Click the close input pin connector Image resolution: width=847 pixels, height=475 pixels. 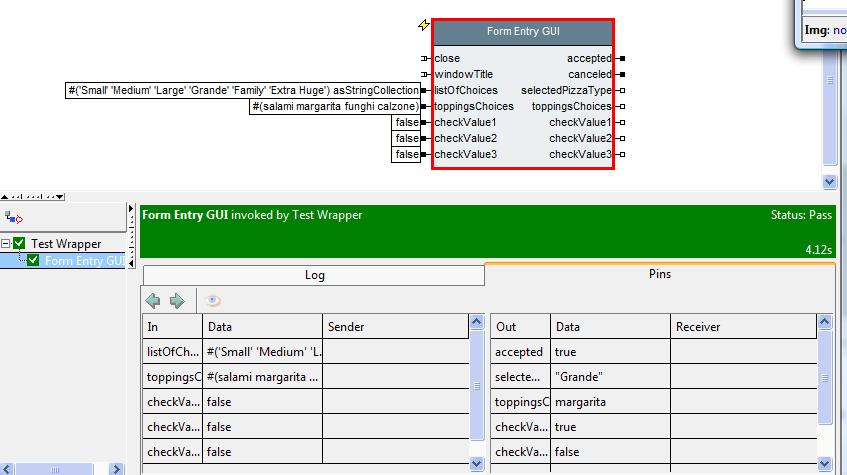point(425,59)
